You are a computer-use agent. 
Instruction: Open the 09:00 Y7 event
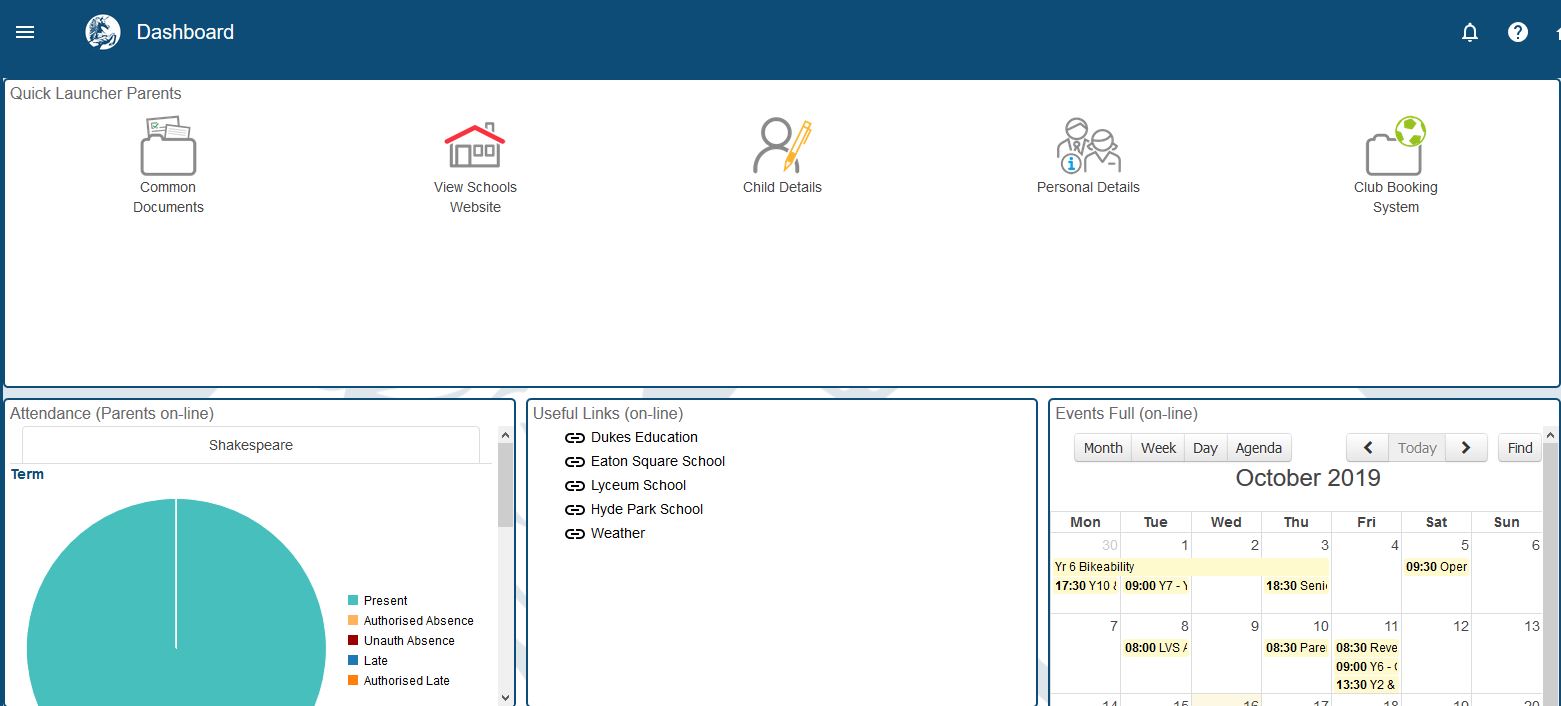tap(1156, 586)
